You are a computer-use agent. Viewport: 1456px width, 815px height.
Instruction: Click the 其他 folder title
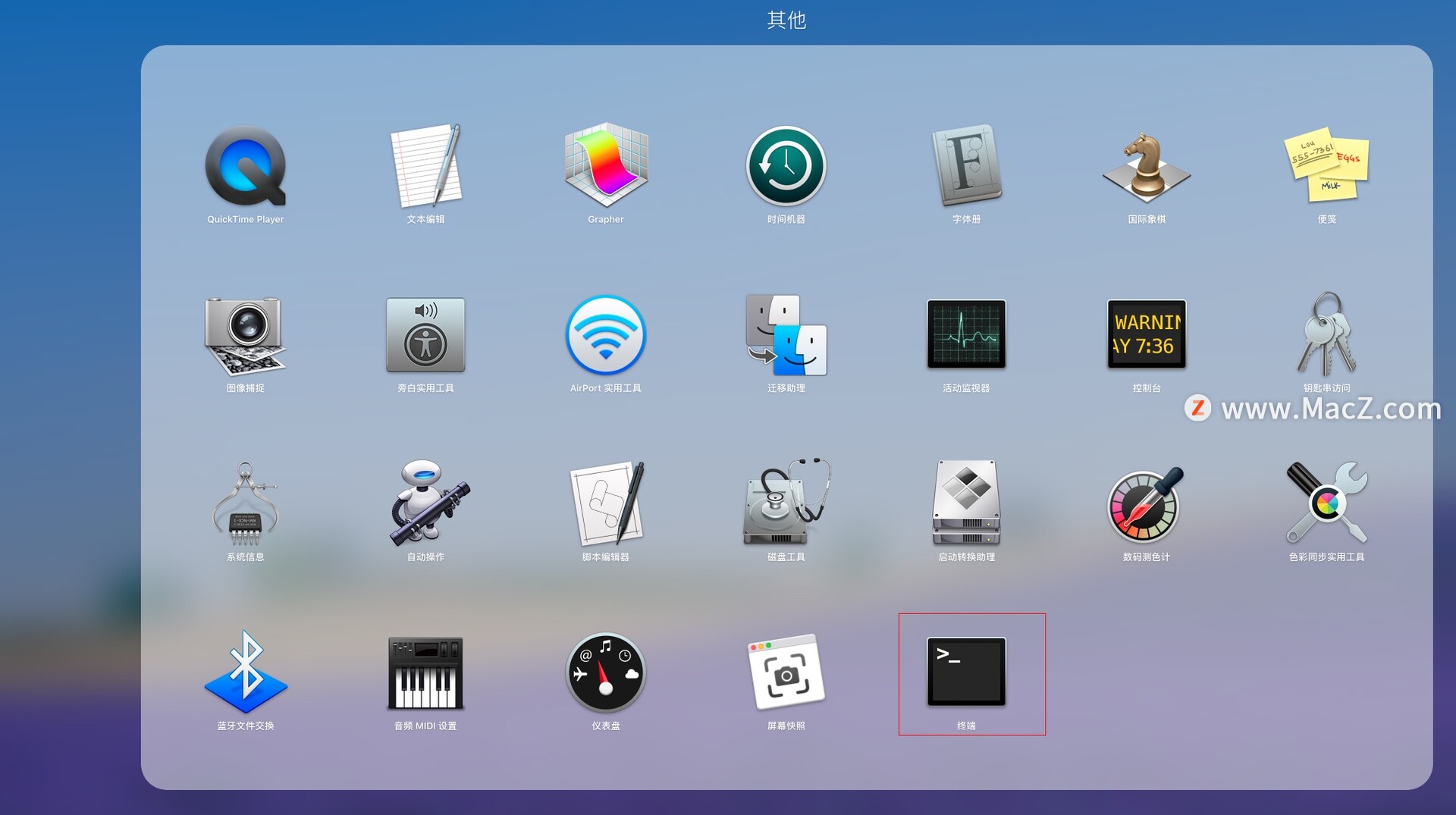[x=786, y=20]
